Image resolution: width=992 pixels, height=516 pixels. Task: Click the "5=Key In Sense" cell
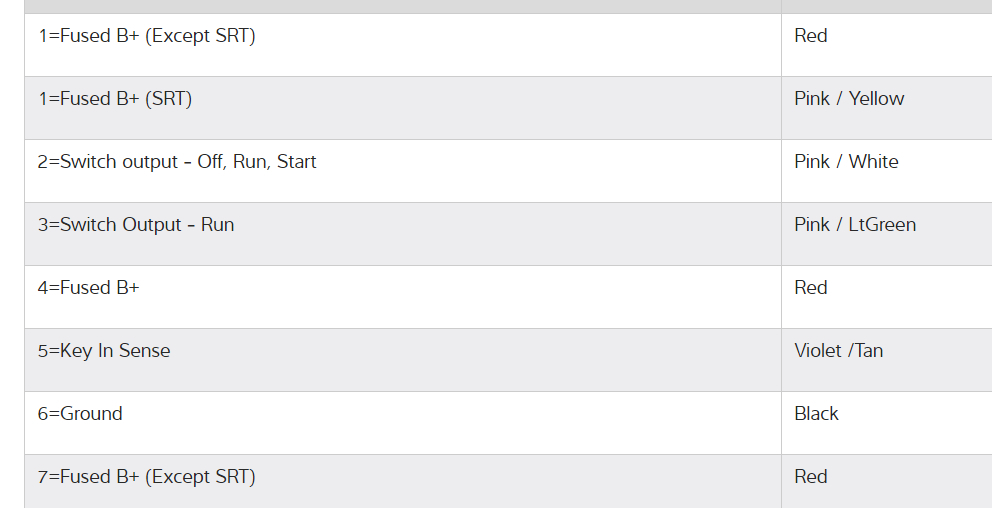[104, 351]
